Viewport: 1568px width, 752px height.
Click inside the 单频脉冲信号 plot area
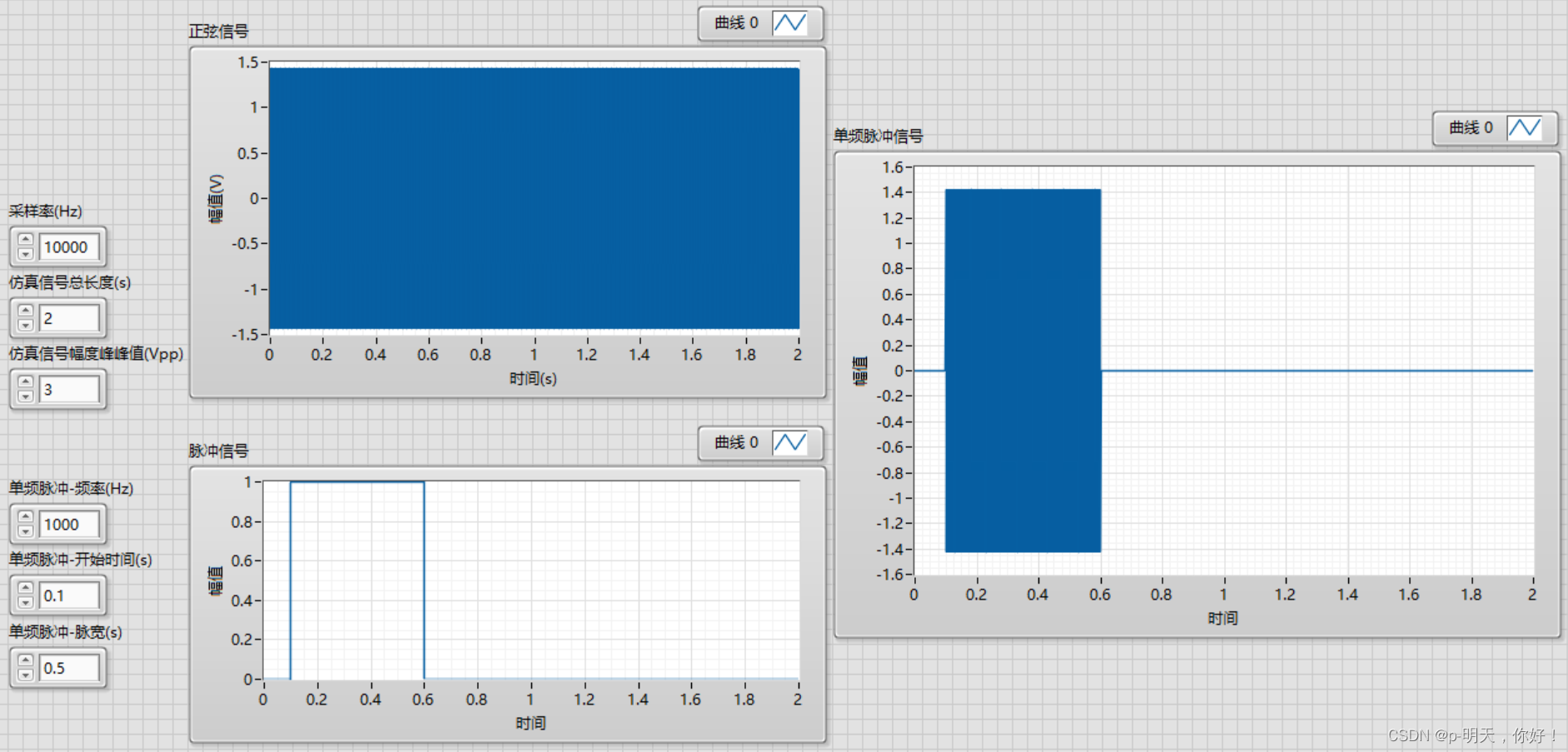[x=1224, y=371]
